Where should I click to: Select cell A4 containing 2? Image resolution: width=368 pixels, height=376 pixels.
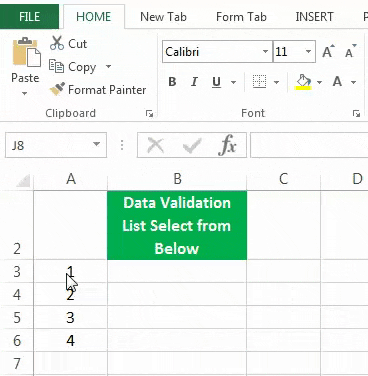(x=71, y=294)
